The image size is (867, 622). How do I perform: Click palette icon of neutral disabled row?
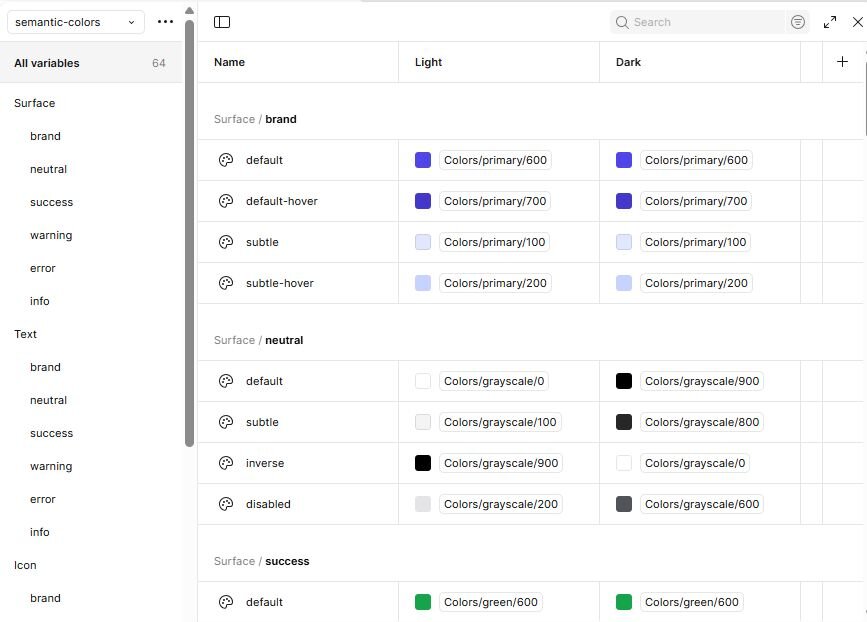point(226,504)
